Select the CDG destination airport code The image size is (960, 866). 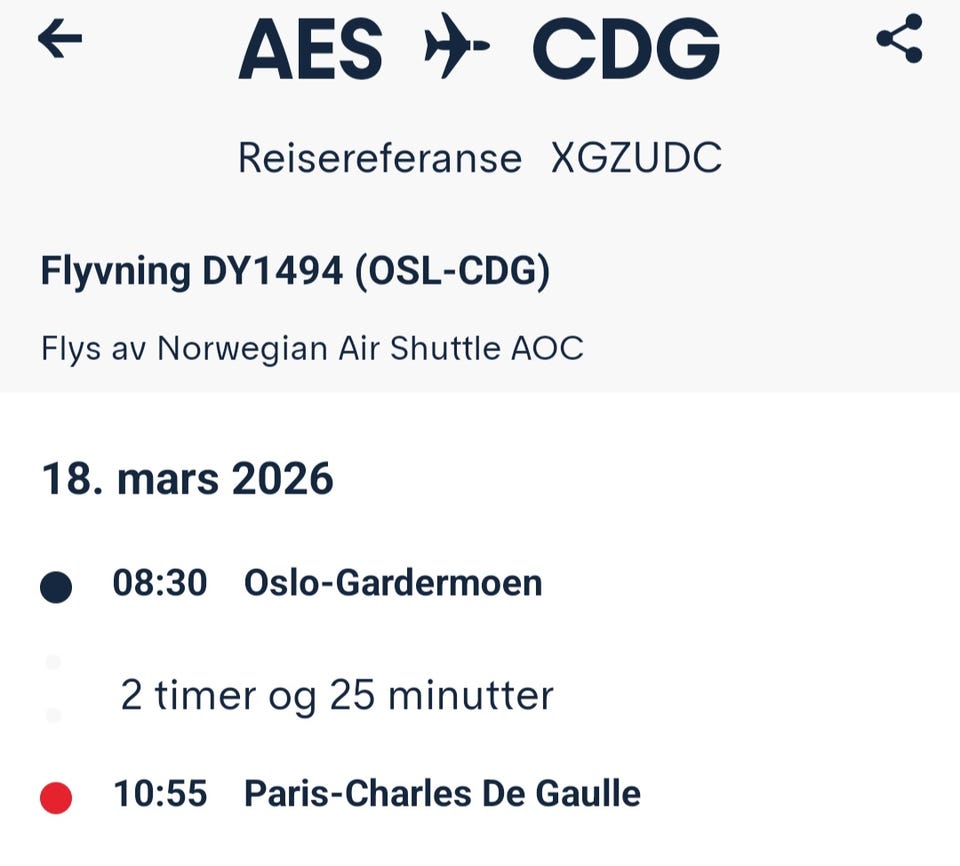coord(626,48)
